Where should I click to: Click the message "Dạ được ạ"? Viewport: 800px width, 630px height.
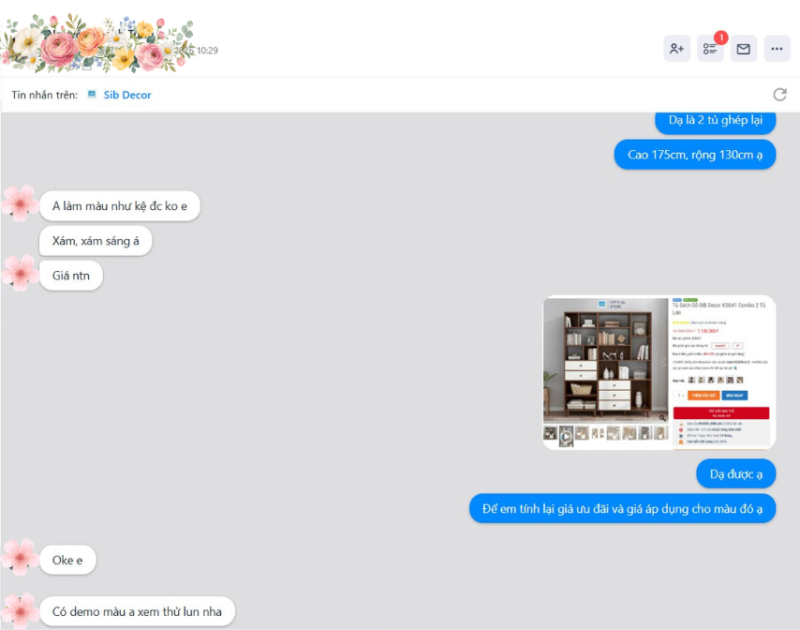tap(736, 474)
